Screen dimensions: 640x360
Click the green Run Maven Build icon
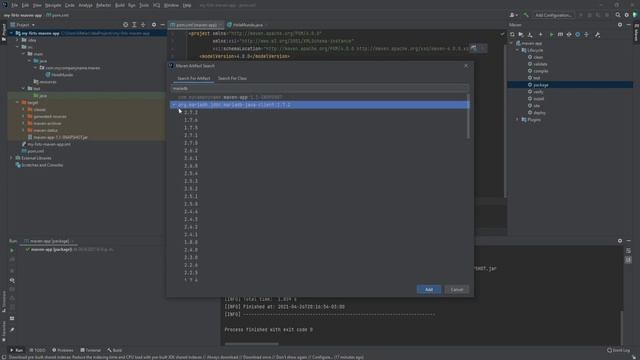coord(551,35)
